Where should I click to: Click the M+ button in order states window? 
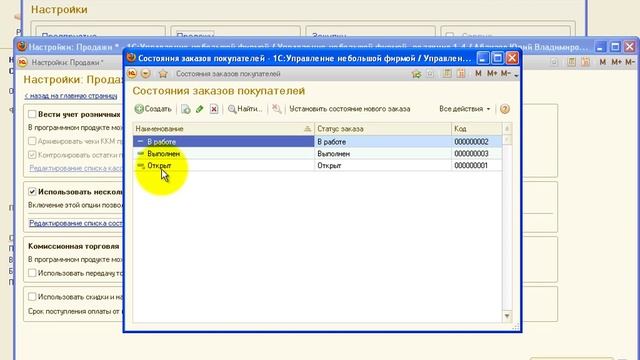(492, 74)
